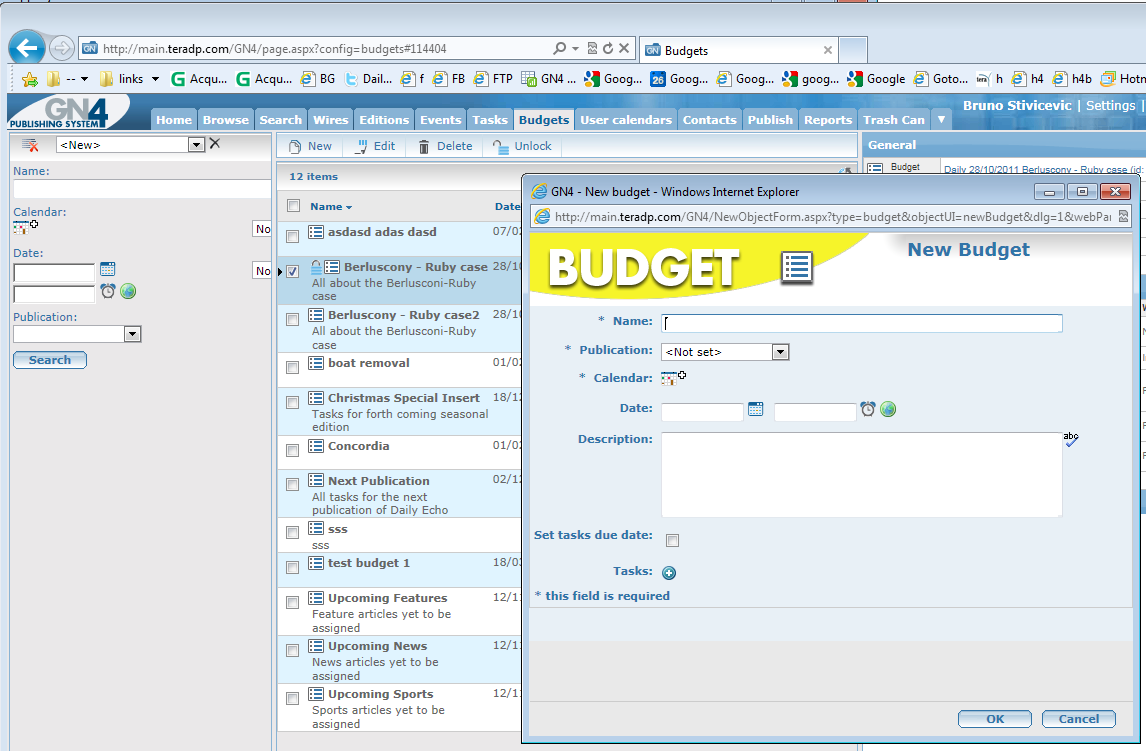Viewport: 1146px width, 751px height.
Task: Go to the Tasks tab
Action: click(x=490, y=120)
